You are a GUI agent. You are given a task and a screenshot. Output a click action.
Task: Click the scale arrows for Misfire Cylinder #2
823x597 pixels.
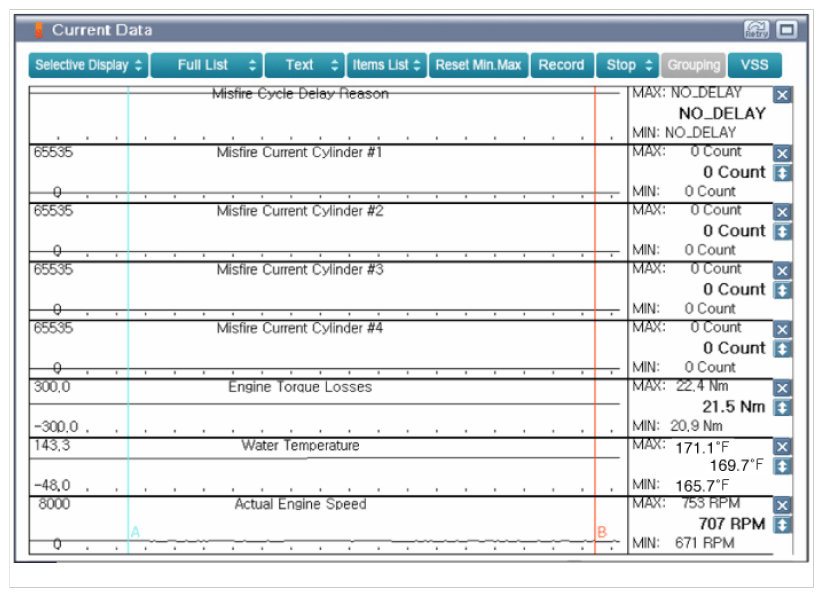[x=783, y=232]
